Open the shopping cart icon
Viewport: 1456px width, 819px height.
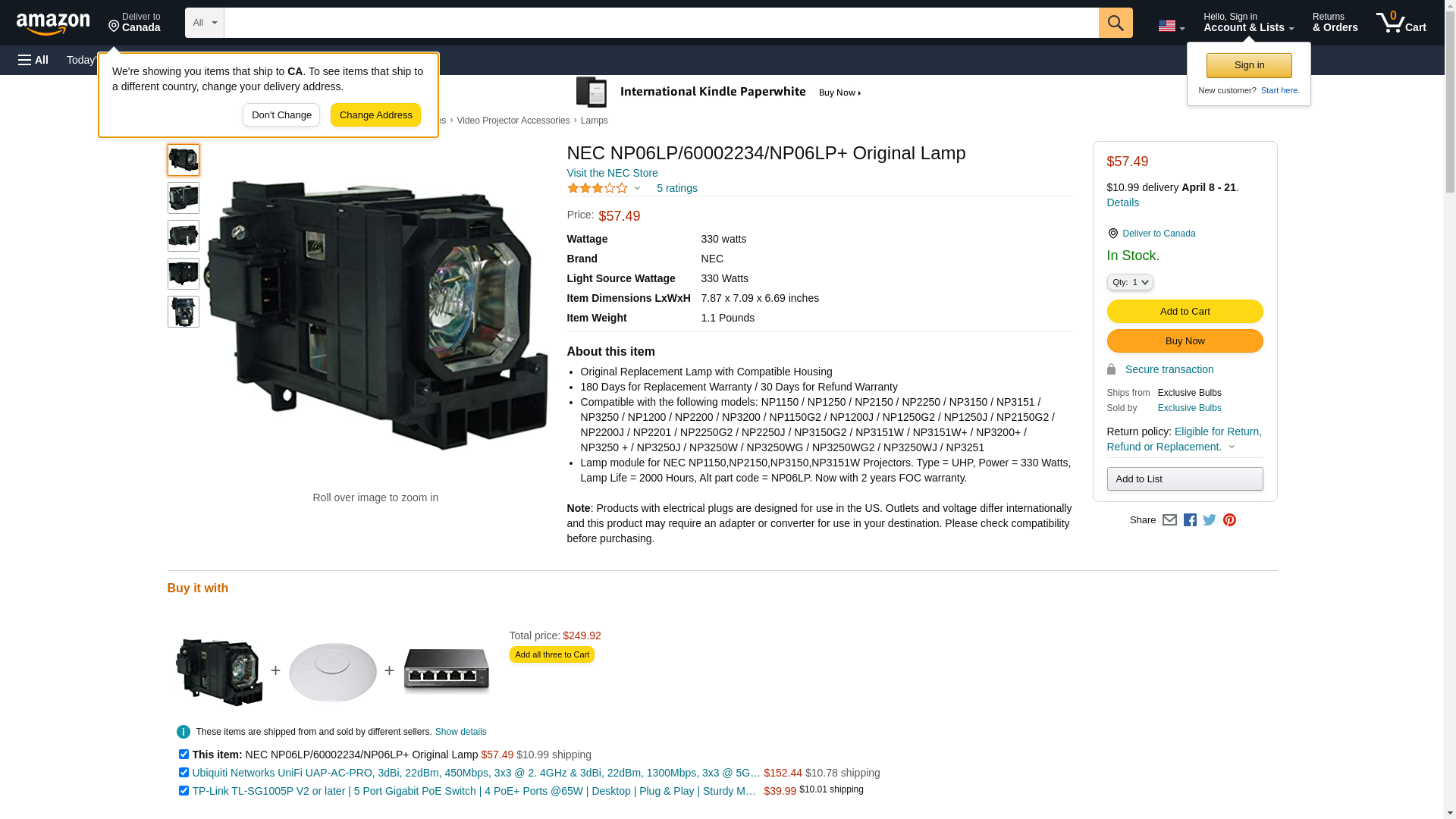pyautogui.click(x=1401, y=23)
